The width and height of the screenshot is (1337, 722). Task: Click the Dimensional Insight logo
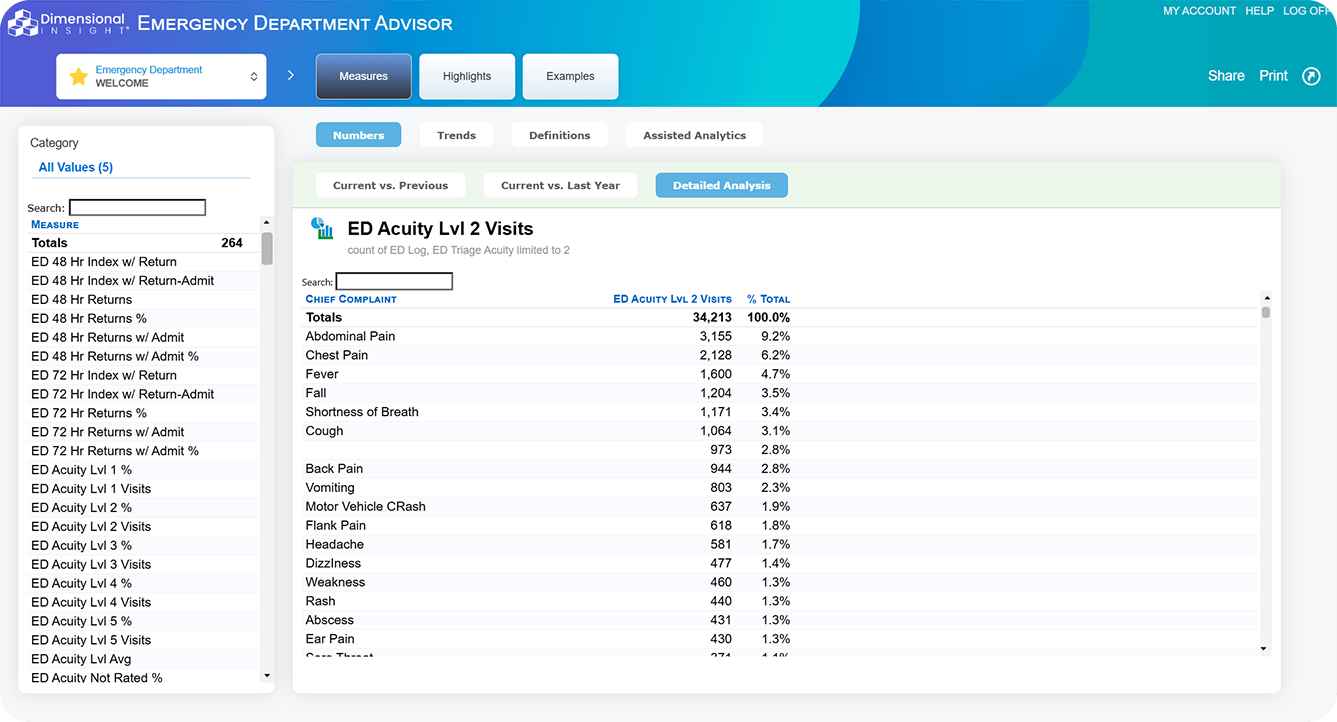coord(68,23)
